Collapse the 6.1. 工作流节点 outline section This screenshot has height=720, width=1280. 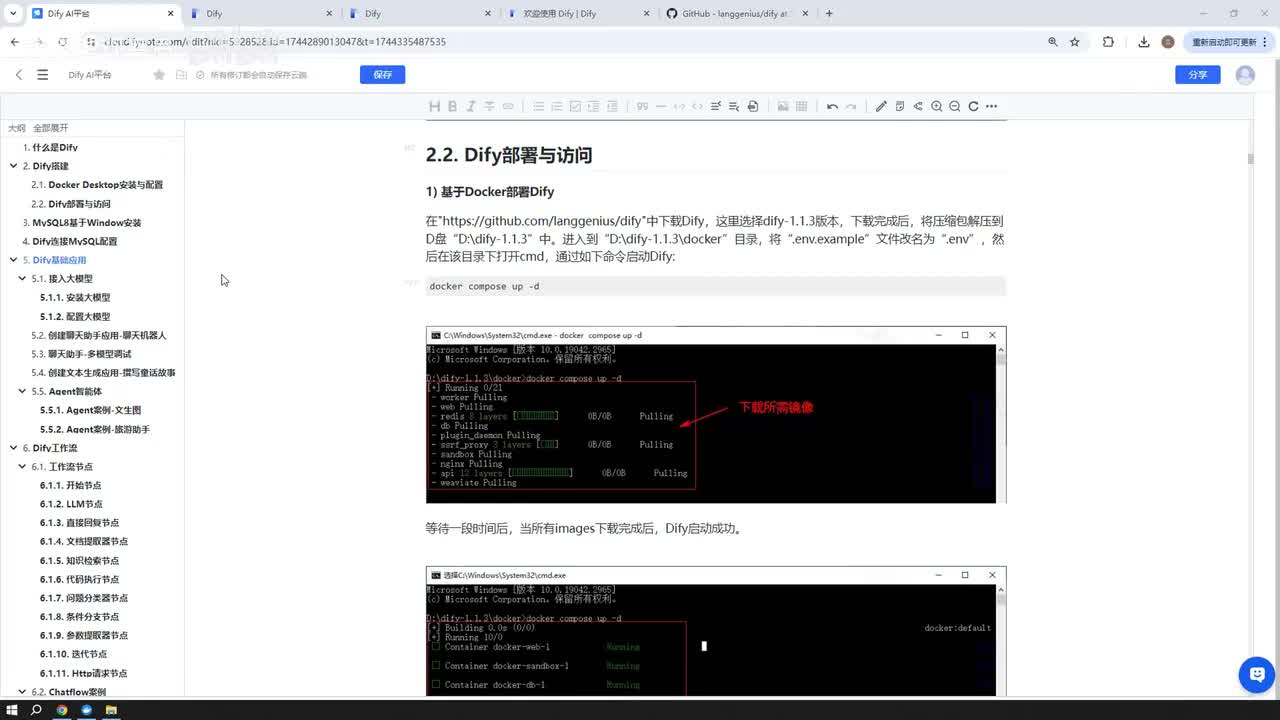(23, 467)
